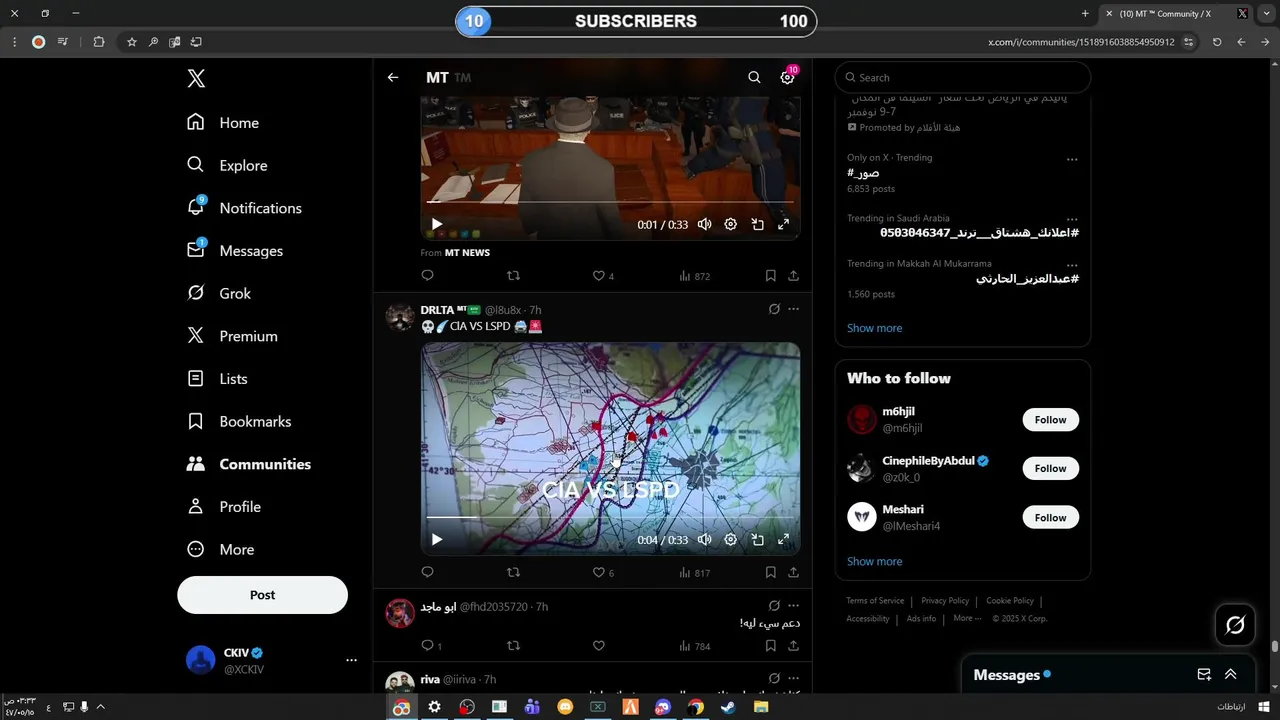
Task: Ask Grok about DRLTA's post
Action: pyautogui.click(x=774, y=309)
